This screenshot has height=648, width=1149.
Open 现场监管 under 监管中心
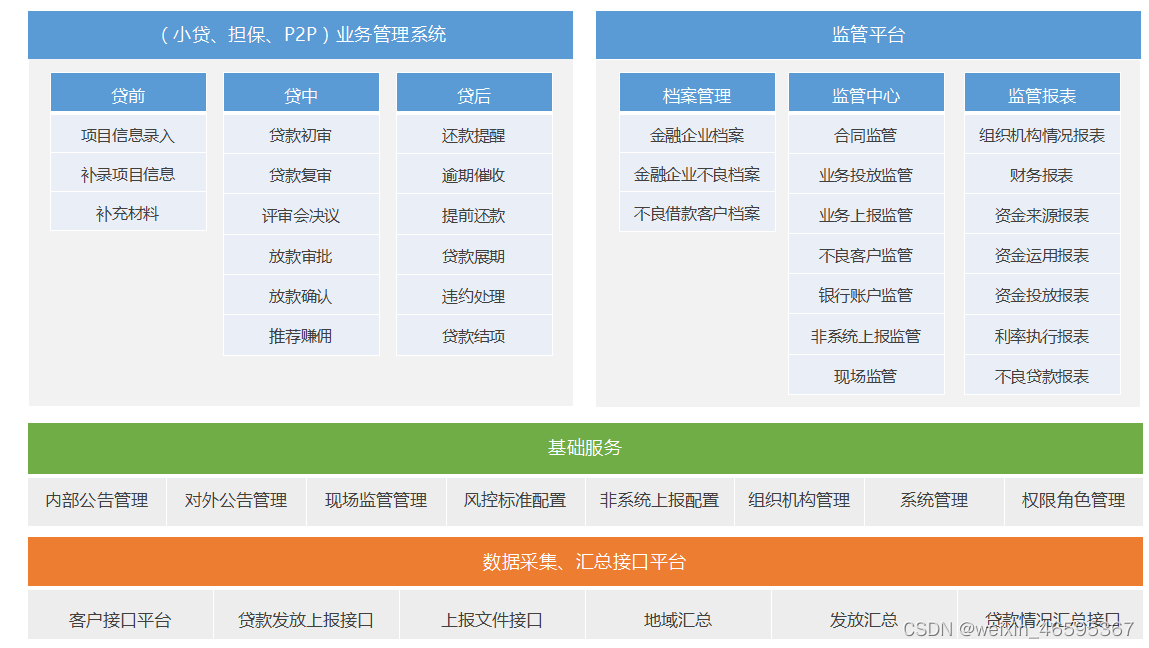866,376
